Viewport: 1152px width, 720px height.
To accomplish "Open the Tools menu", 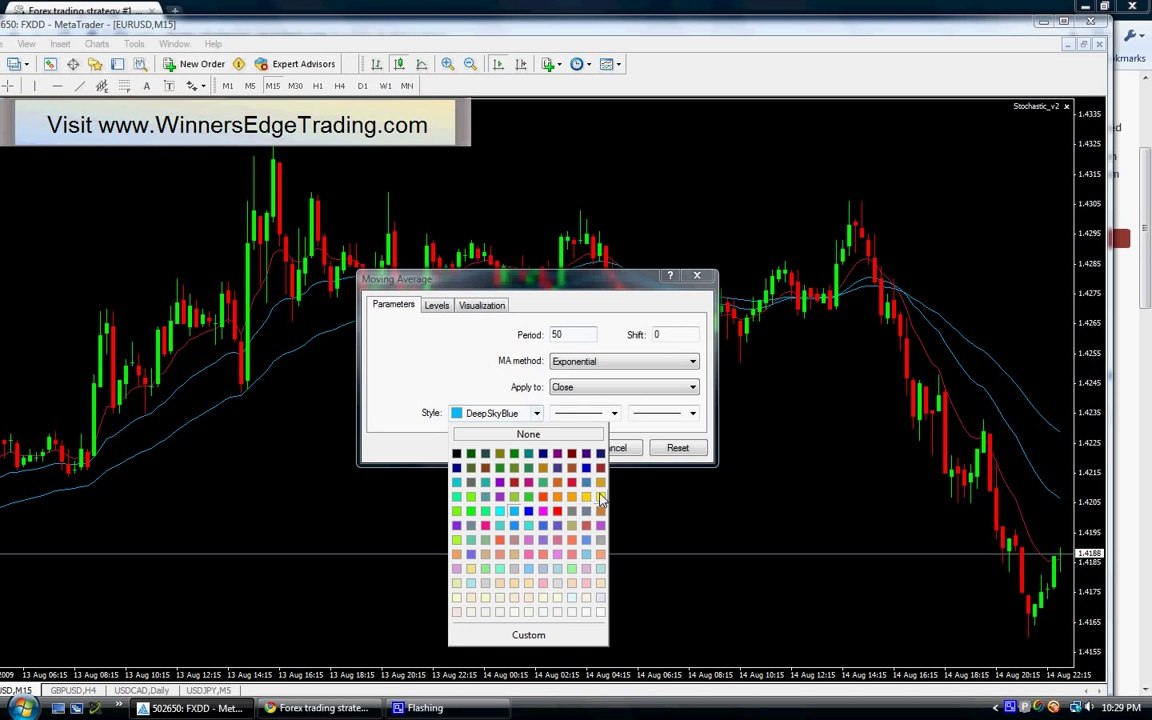I will 134,44.
